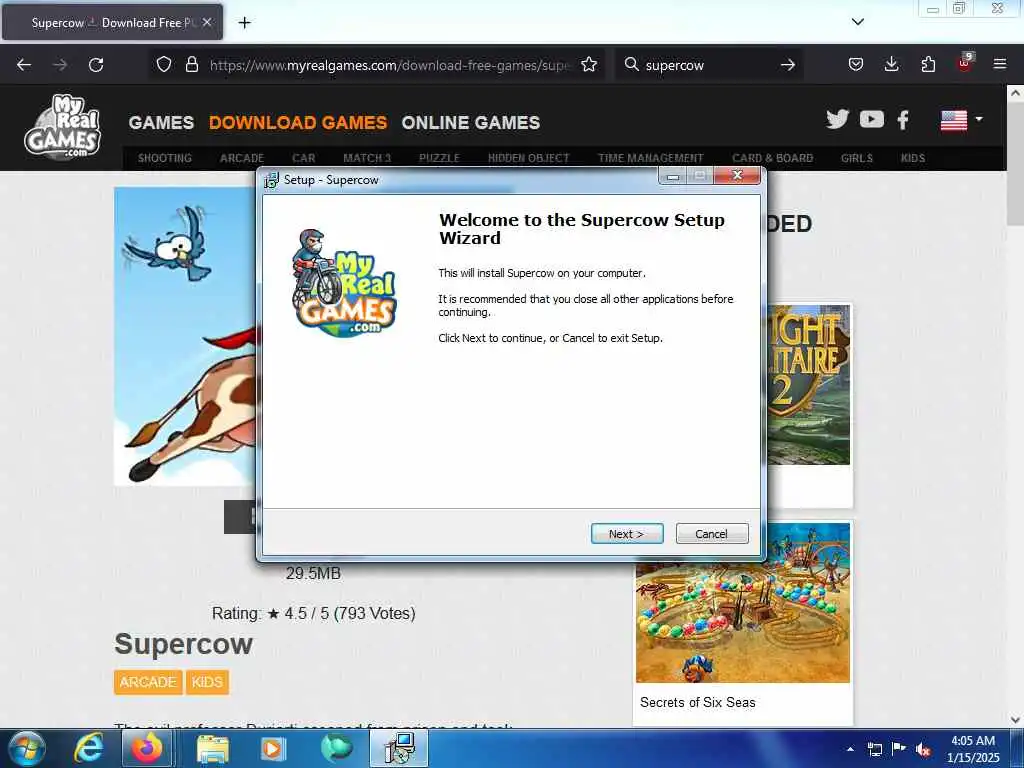This screenshot has height=768, width=1024.
Task: Open ARCADE category in nav bar
Action: [242, 158]
